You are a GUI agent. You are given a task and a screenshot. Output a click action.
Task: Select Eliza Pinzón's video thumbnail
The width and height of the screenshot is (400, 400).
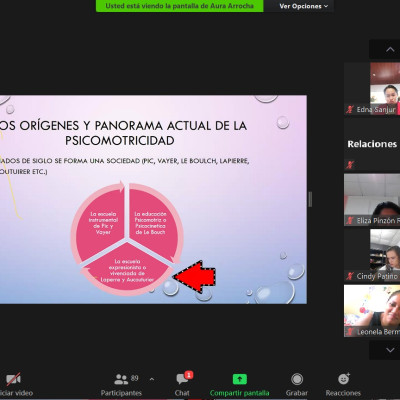tap(372, 200)
